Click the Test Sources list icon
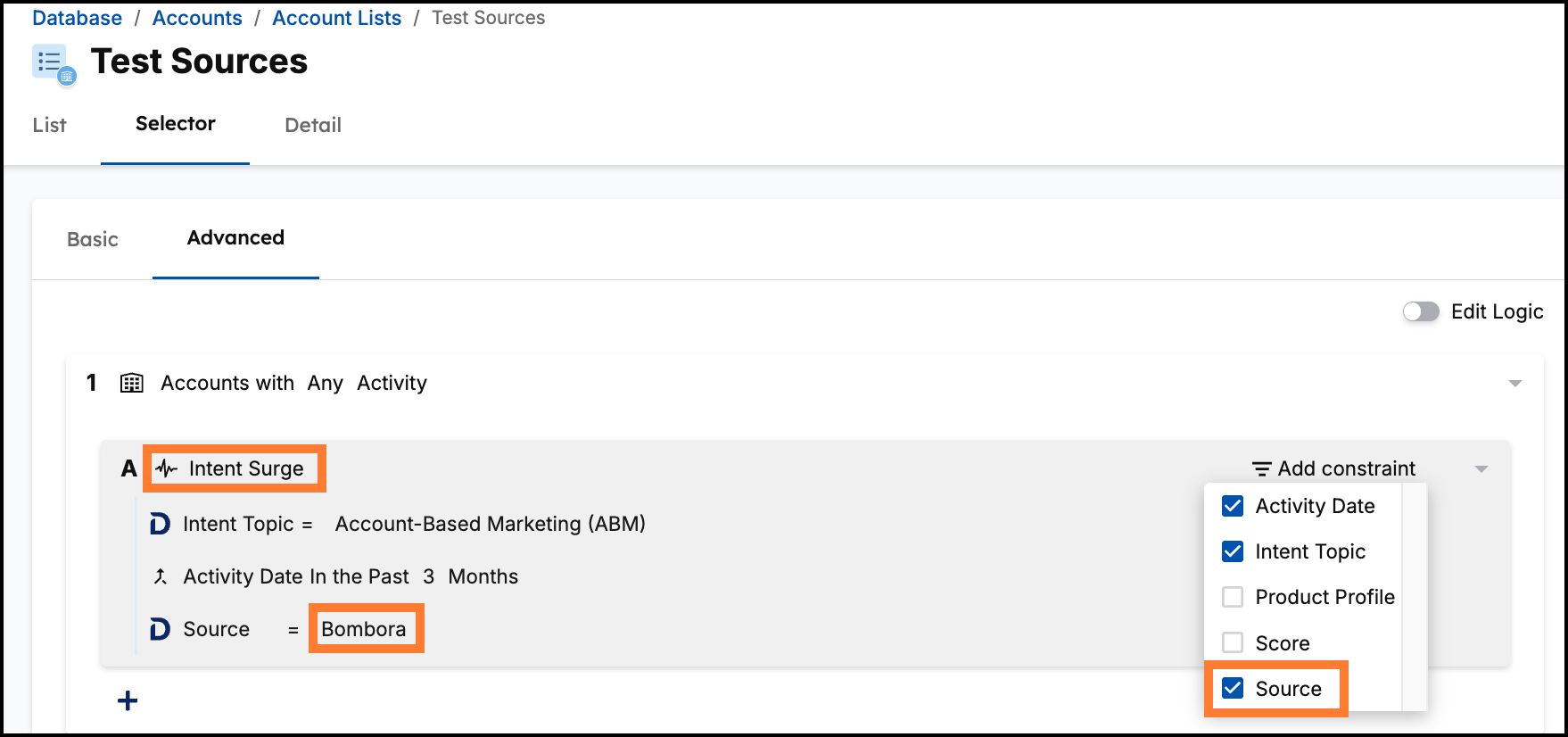This screenshot has width=1568, height=737. click(54, 64)
